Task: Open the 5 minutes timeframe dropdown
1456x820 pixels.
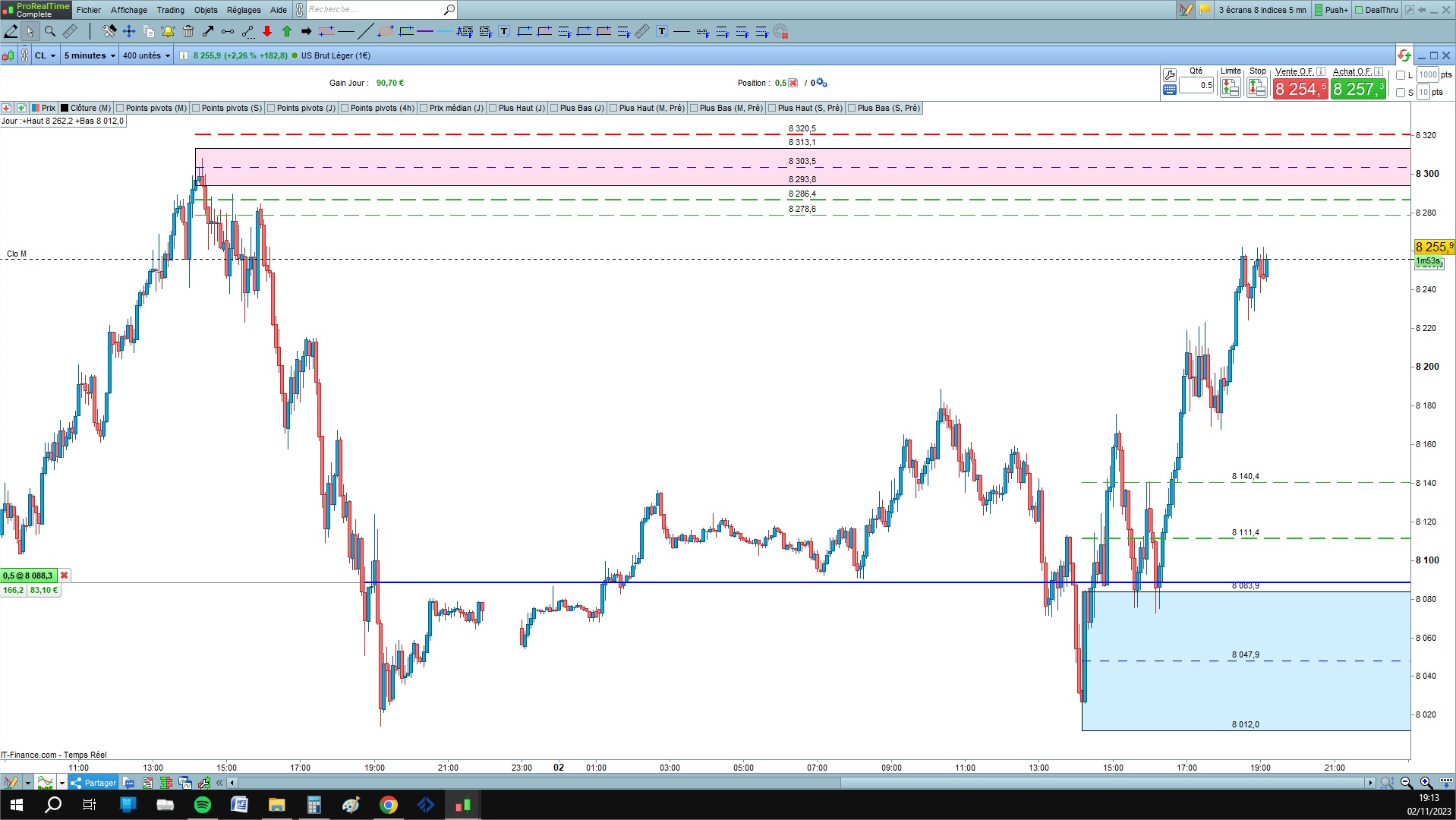Action: pos(90,55)
